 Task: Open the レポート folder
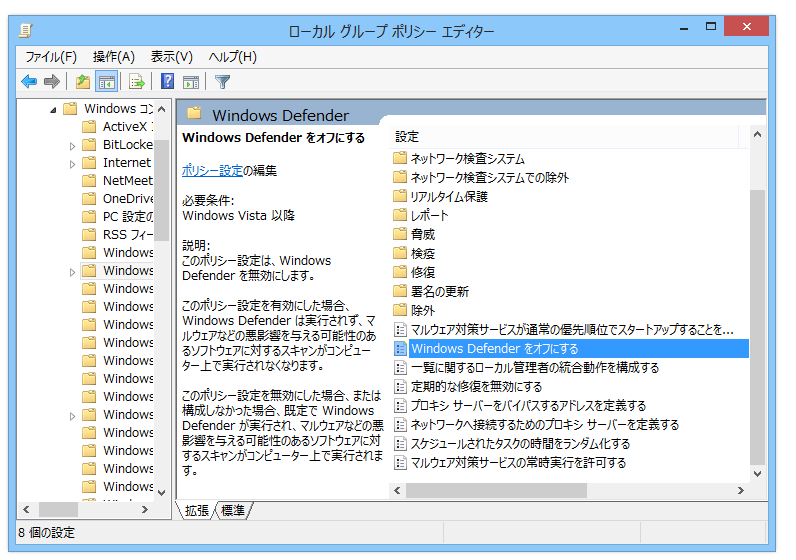pos(421,215)
